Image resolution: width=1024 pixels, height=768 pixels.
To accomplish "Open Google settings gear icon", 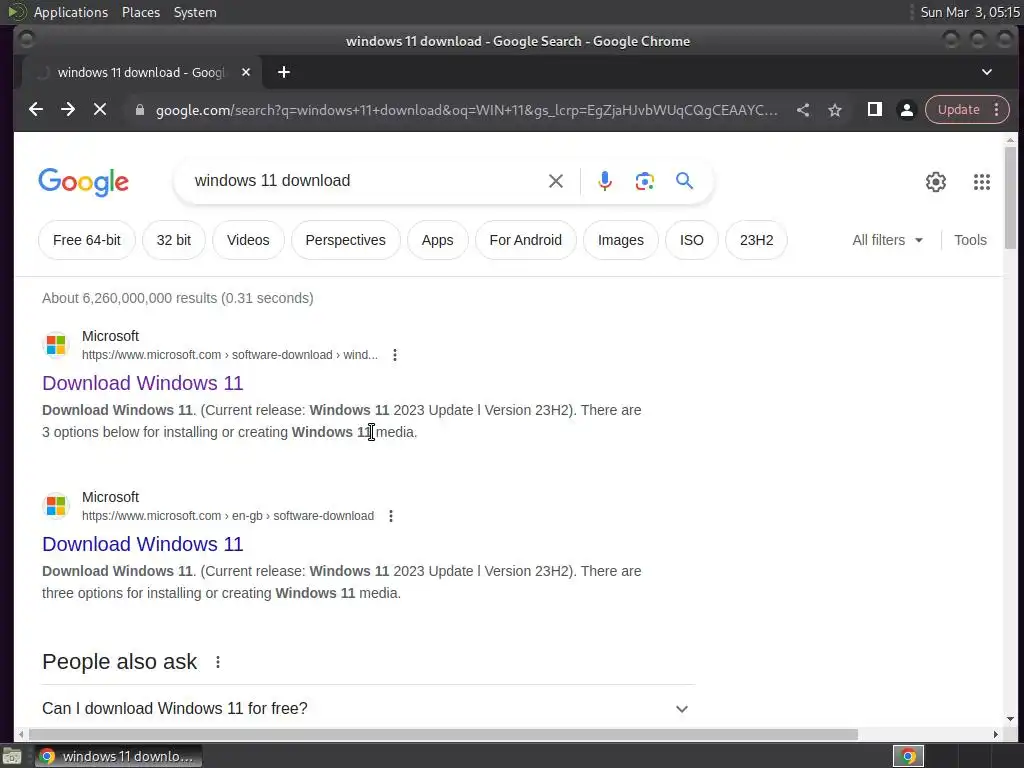I will pyautogui.click(x=936, y=182).
